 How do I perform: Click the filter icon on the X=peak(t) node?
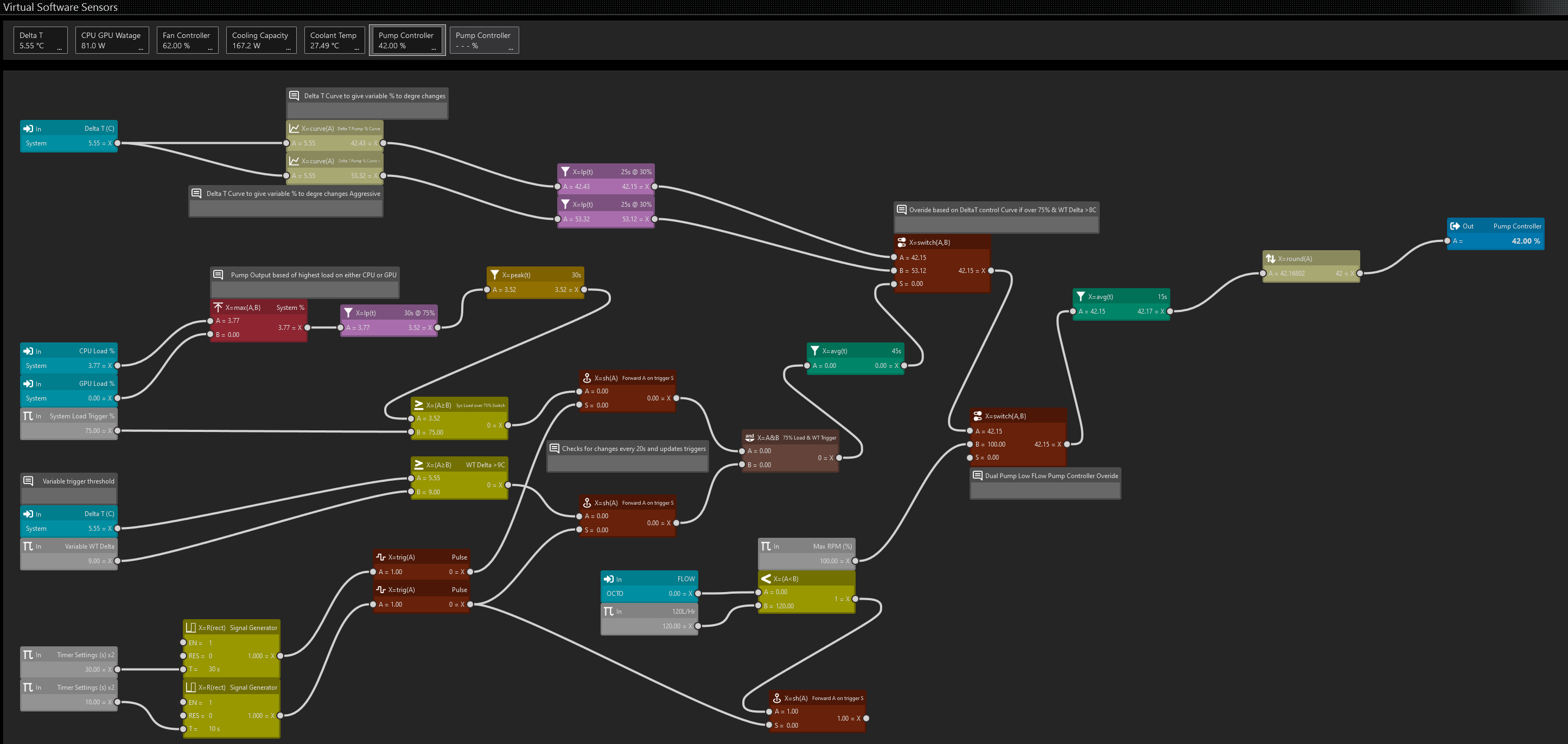495,275
